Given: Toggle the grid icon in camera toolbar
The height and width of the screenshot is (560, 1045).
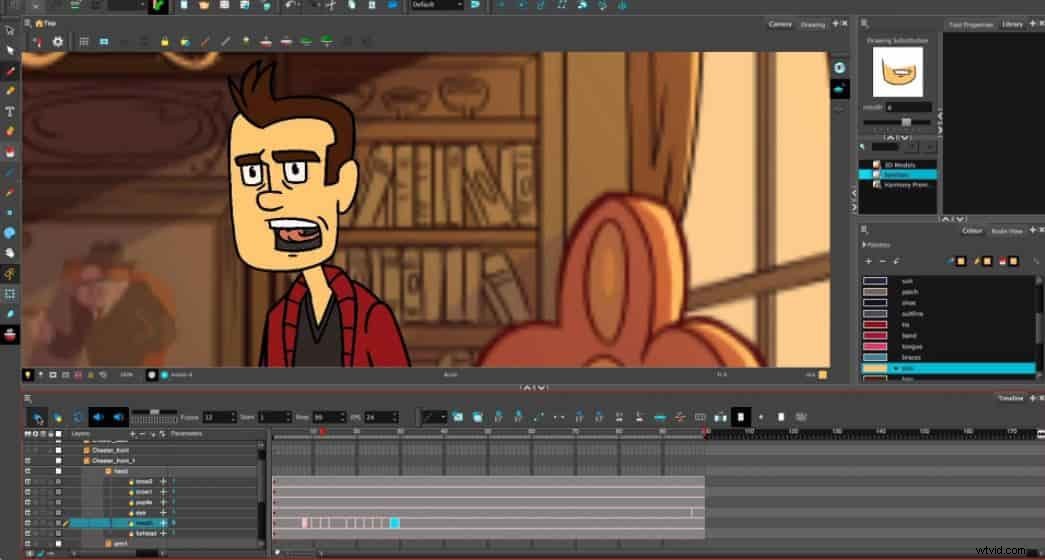Looking at the screenshot, I should click(x=84, y=41).
